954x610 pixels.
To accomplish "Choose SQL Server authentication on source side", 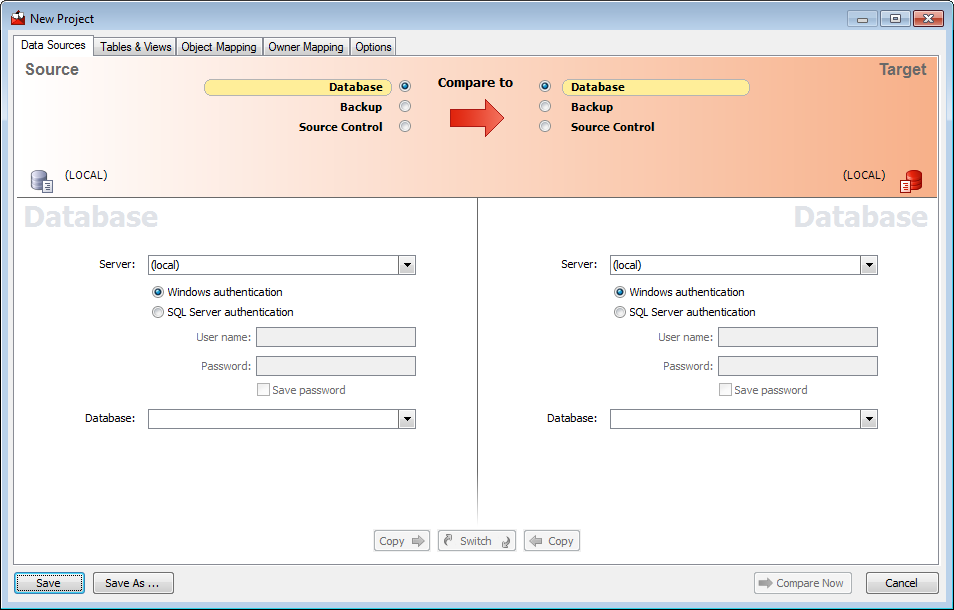I will point(158,312).
